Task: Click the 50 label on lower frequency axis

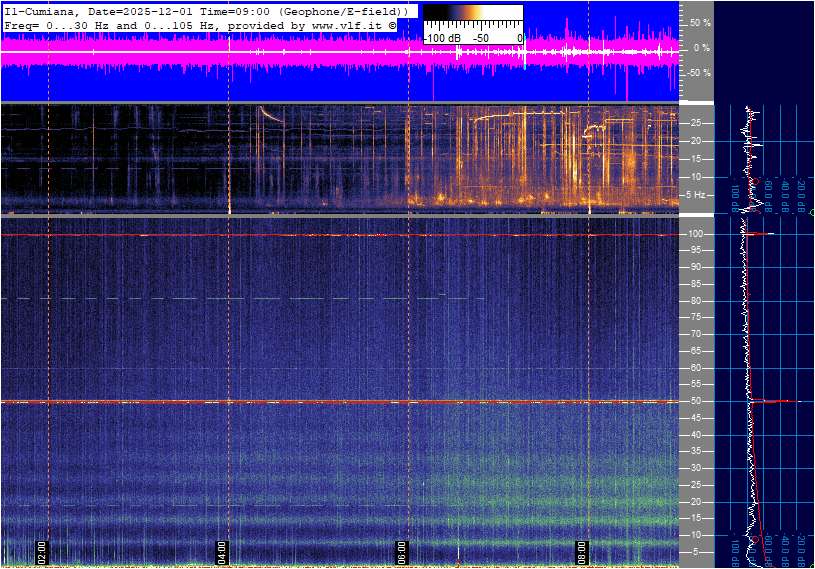Action: tap(695, 401)
